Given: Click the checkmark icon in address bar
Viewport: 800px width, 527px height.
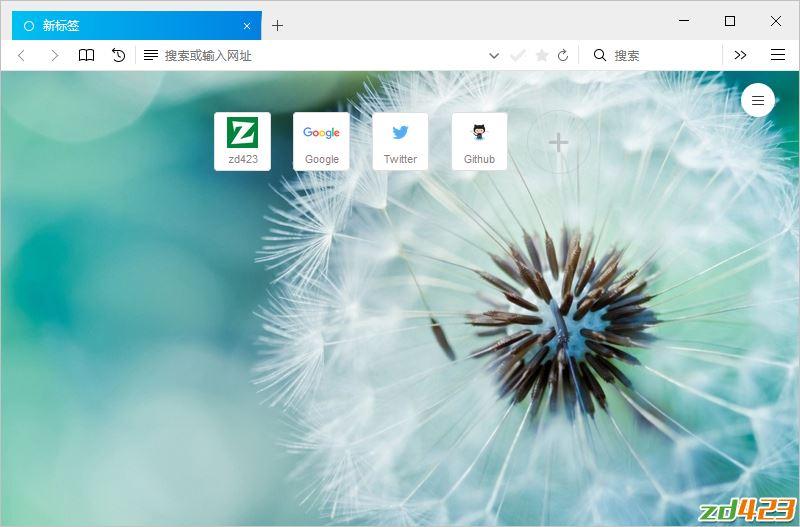Looking at the screenshot, I should point(518,55).
